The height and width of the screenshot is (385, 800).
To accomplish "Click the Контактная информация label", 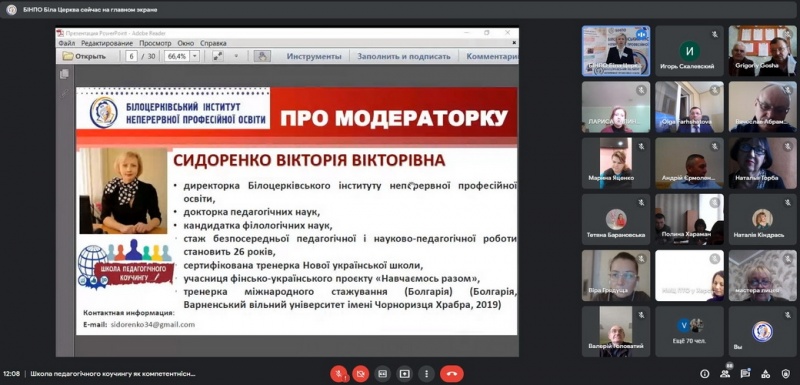I will click(x=129, y=313).
